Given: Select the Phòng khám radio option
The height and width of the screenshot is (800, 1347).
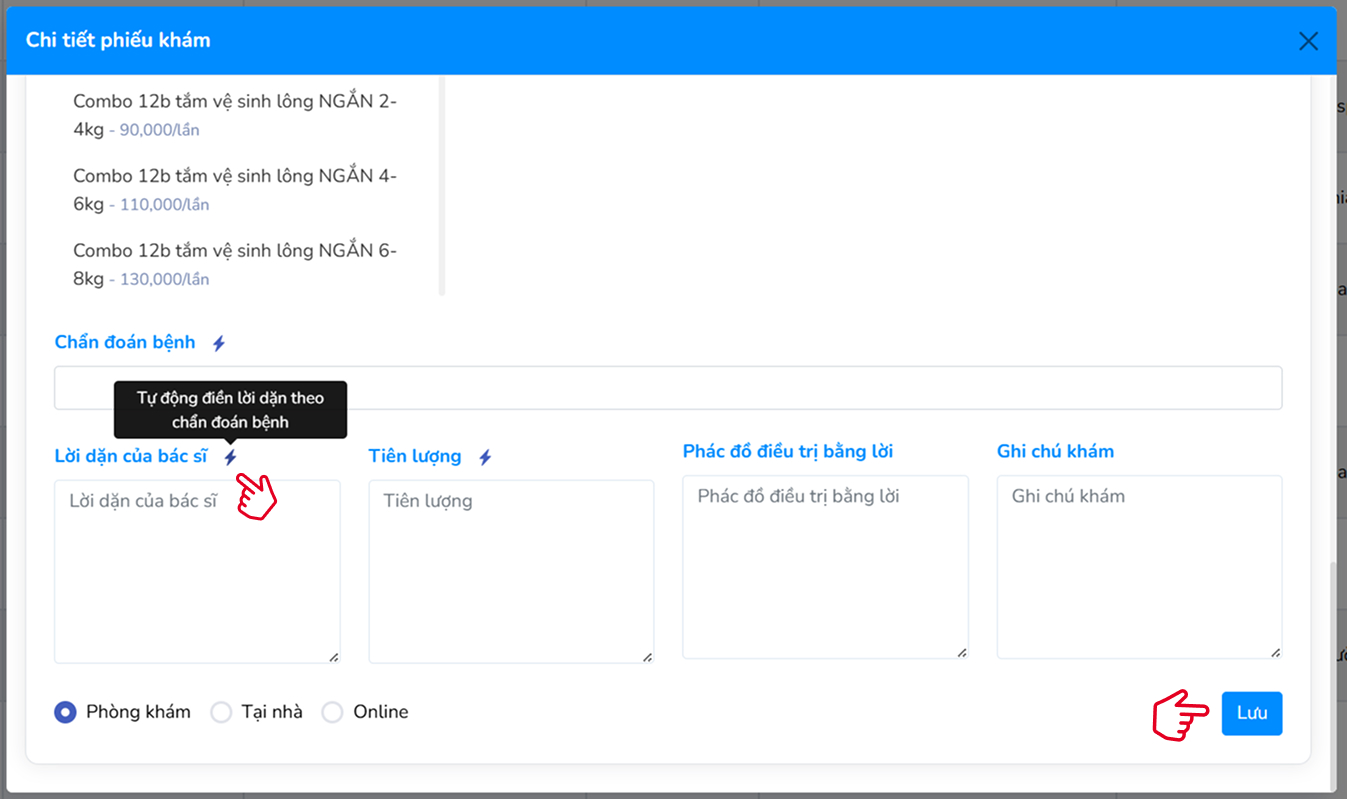Looking at the screenshot, I should tap(66, 712).
